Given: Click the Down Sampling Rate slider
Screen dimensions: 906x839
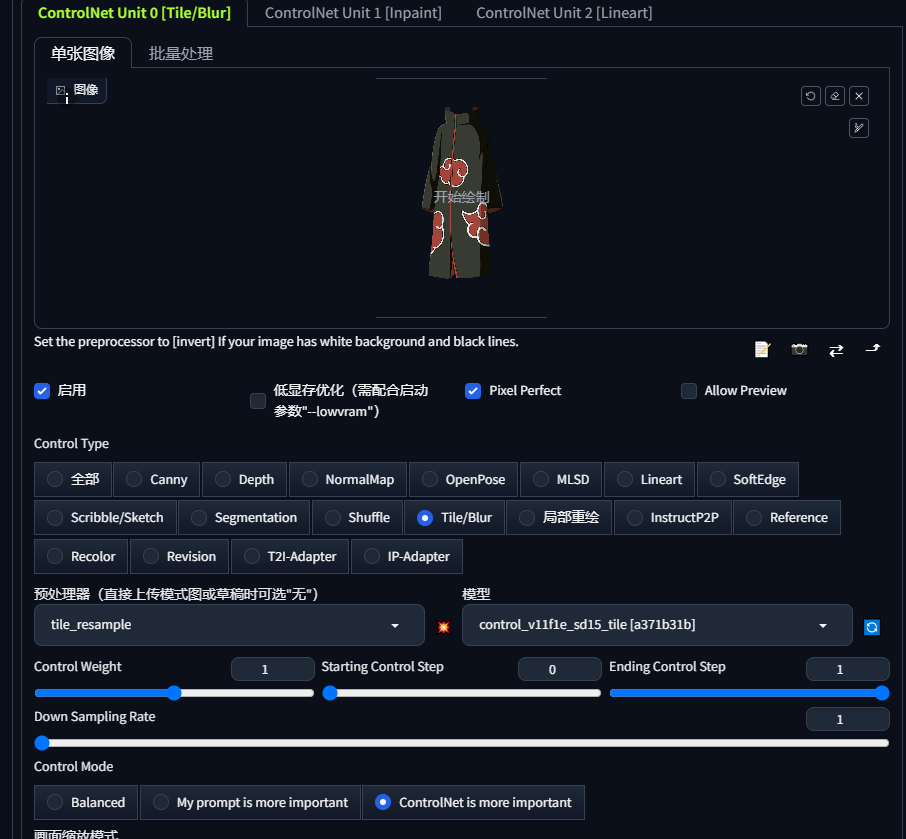Looking at the screenshot, I should [x=462, y=743].
